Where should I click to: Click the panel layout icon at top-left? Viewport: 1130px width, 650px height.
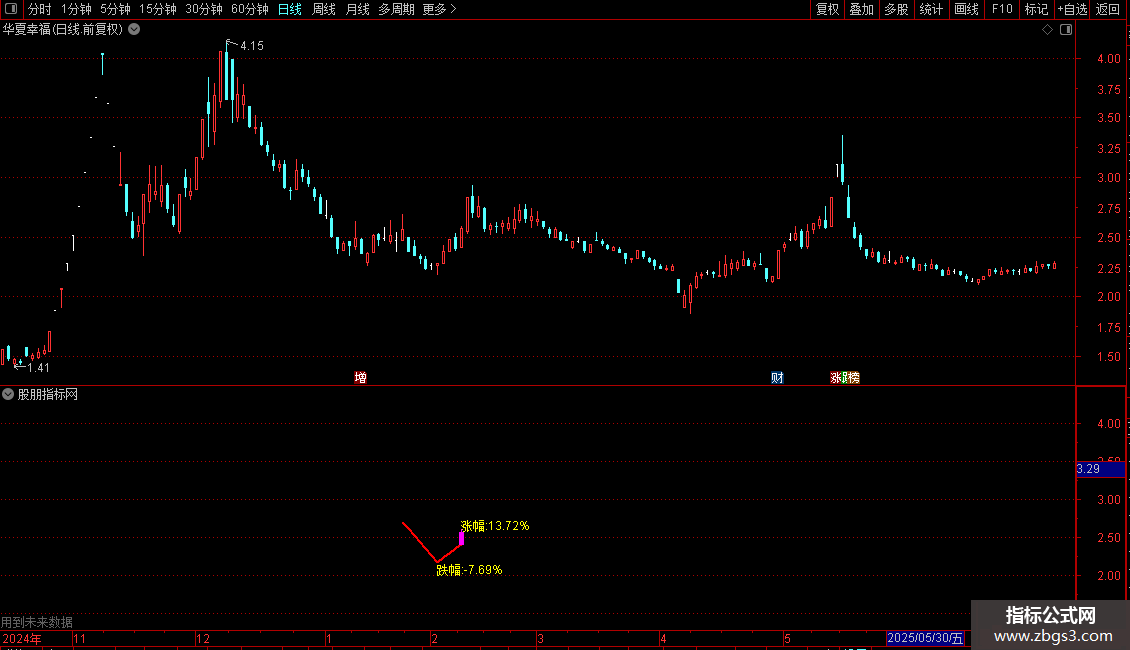(x=11, y=9)
